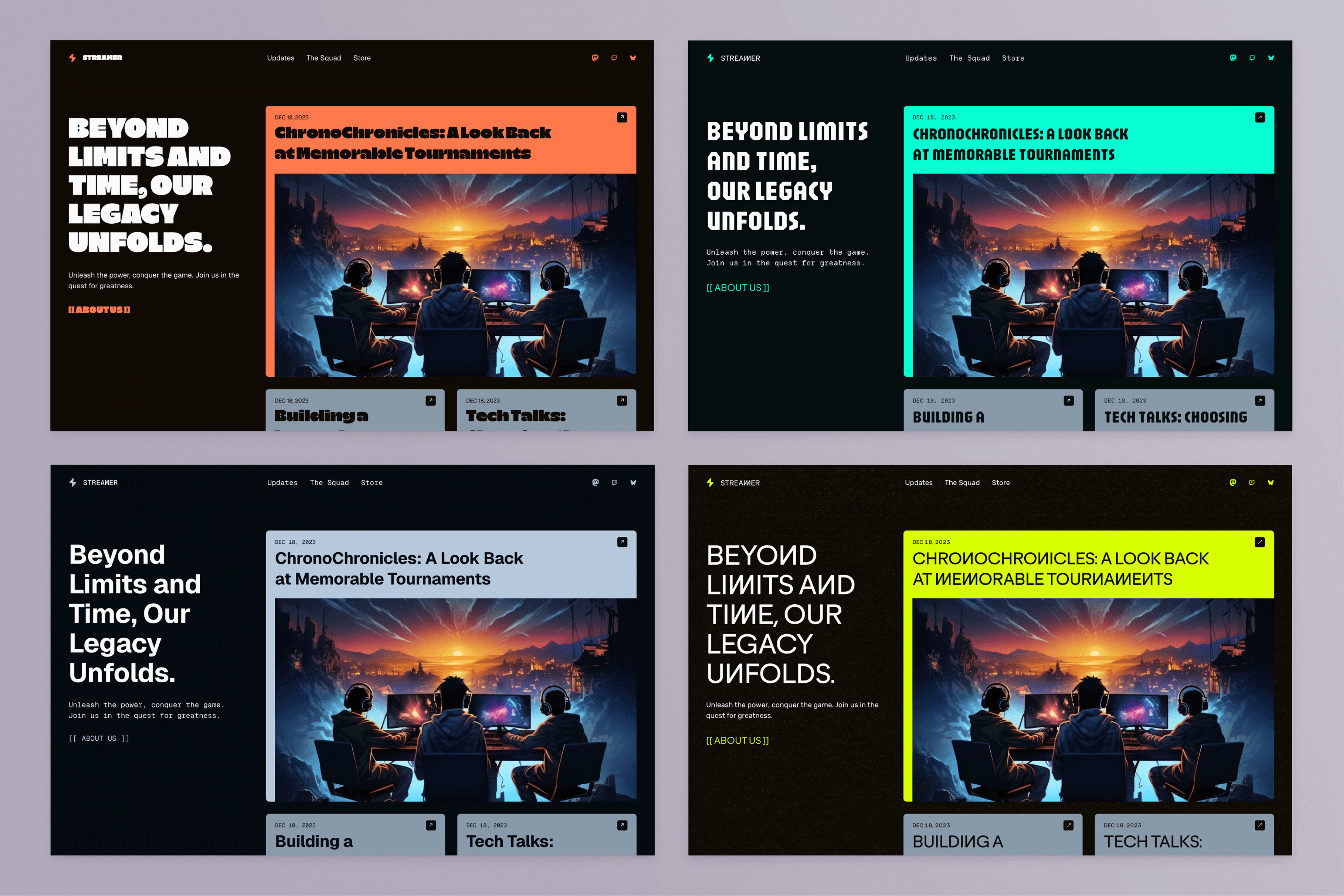The image size is (1344, 896).
Task: Click the teal Bluesky butterfly icon
Action: click(x=1270, y=58)
